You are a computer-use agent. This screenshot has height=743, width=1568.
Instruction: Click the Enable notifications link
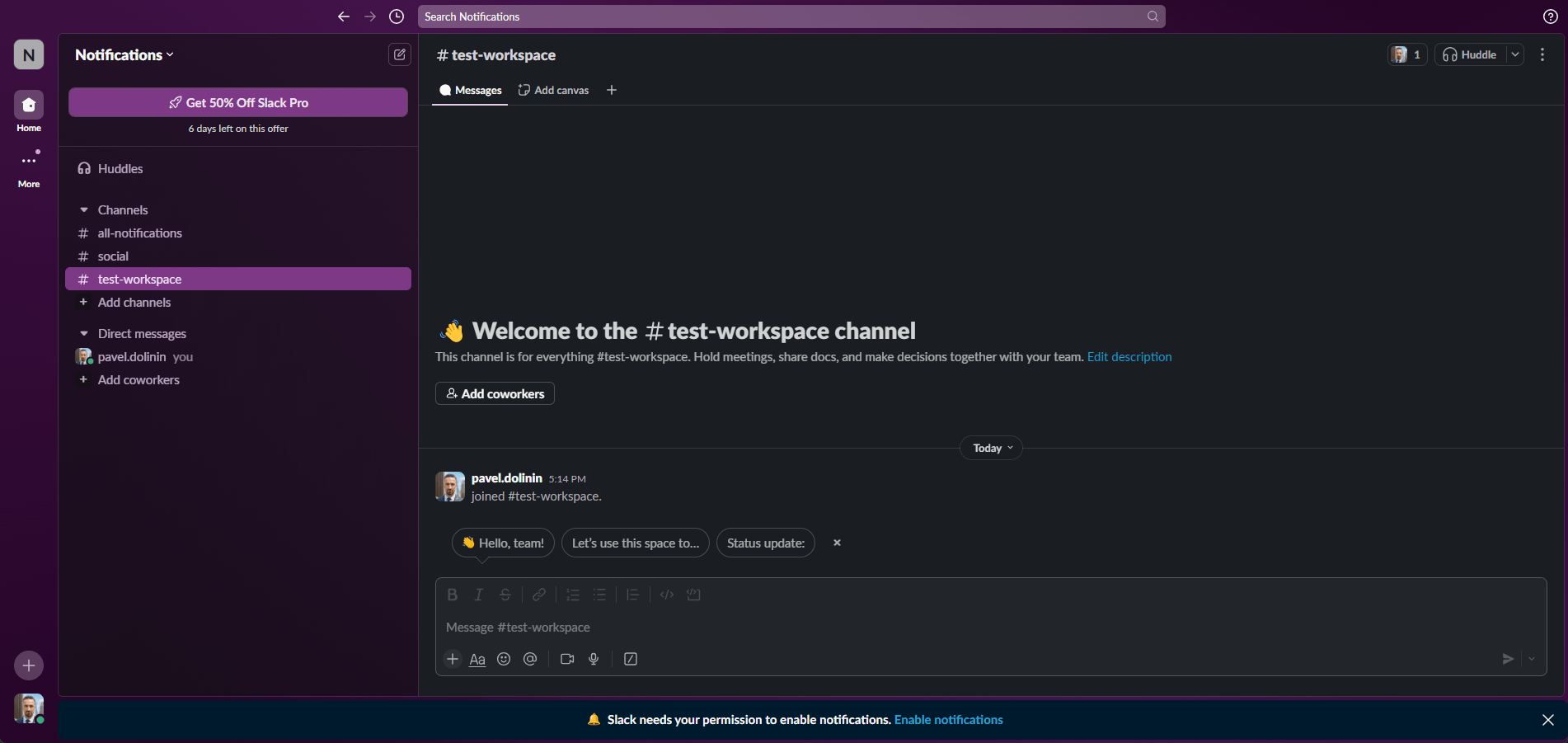tap(948, 720)
